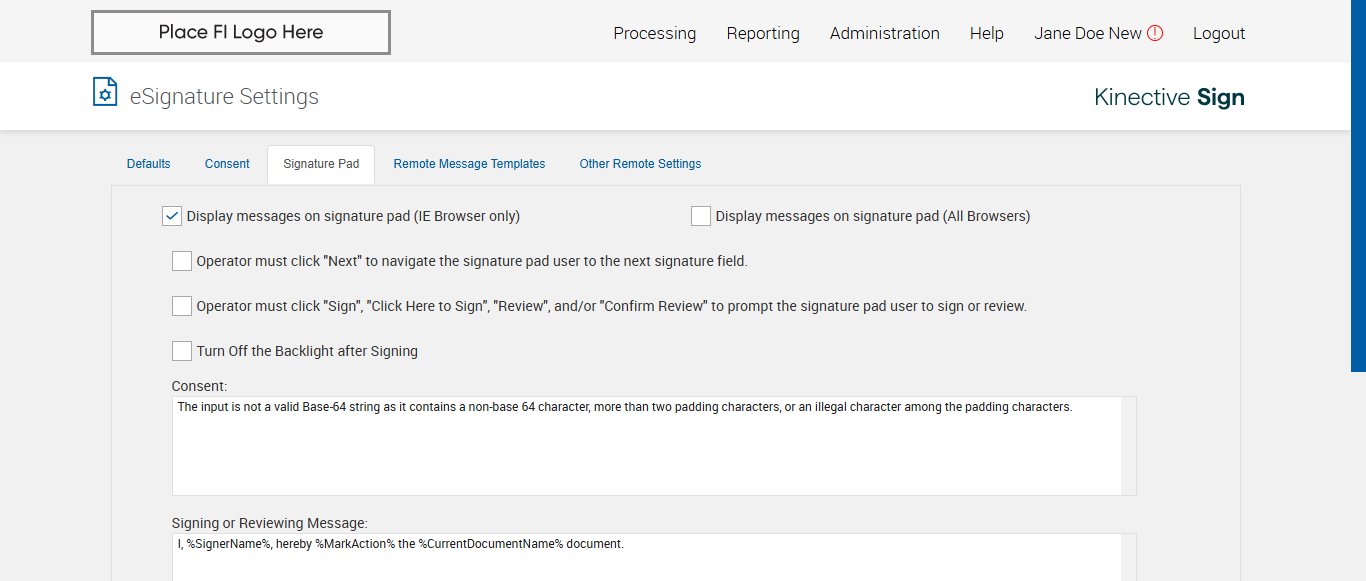
Task: Click the Jane Doe New user link
Action: coord(1087,33)
